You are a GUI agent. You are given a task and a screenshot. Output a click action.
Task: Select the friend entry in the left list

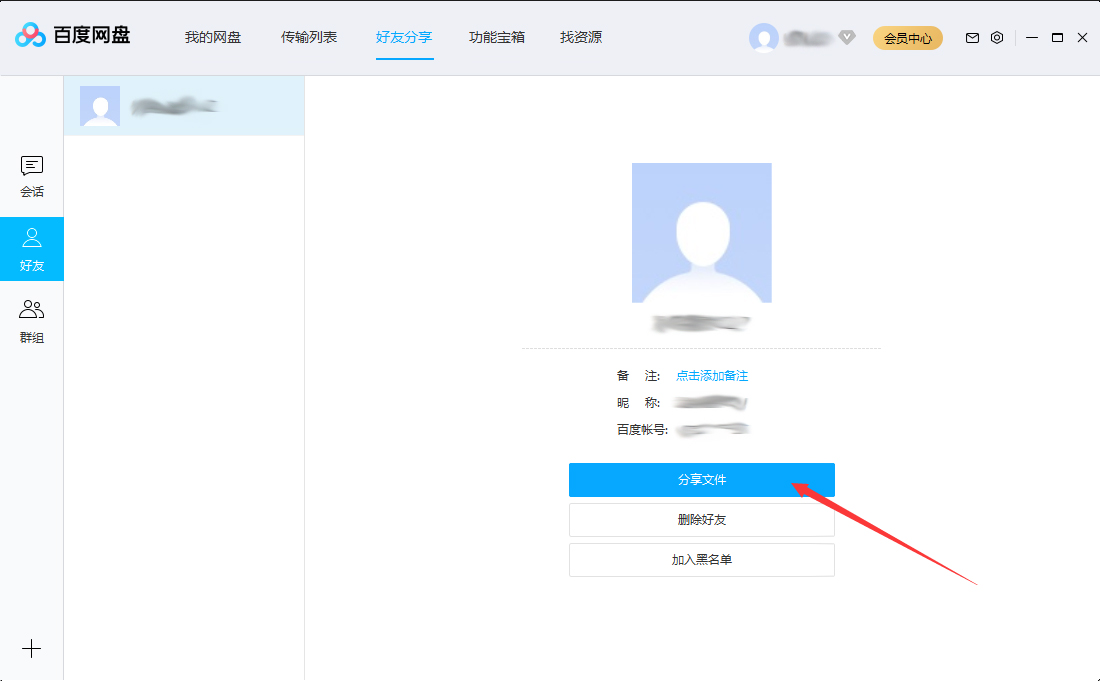pos(183,106)
